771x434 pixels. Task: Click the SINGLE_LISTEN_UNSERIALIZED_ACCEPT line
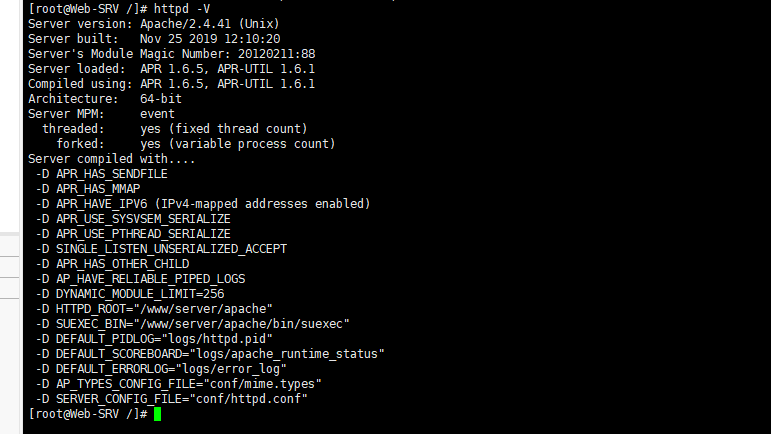click(161, 249)
